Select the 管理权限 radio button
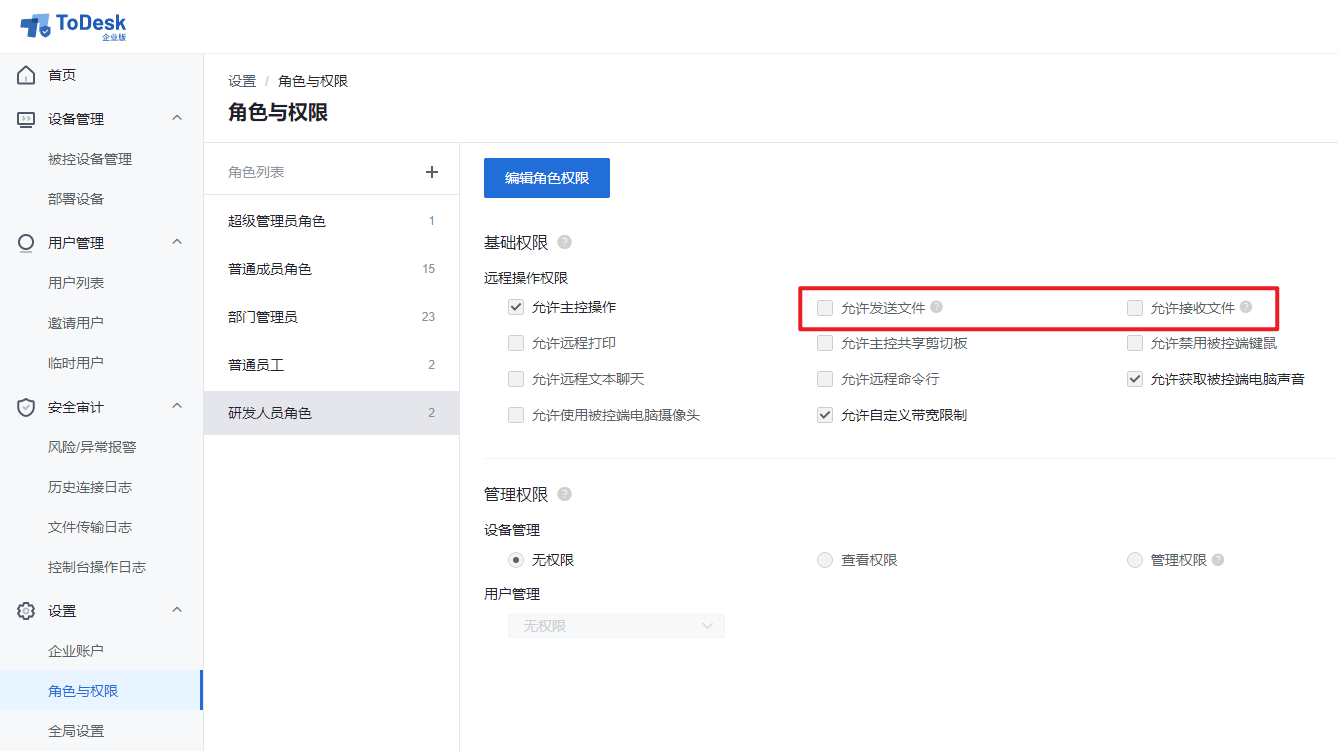This screenshot has height=751, width=1338. click(1135, 560)
